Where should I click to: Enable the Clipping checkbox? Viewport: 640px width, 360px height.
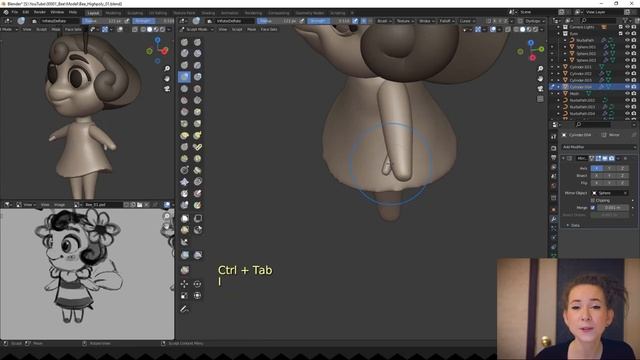pos(593,200)
